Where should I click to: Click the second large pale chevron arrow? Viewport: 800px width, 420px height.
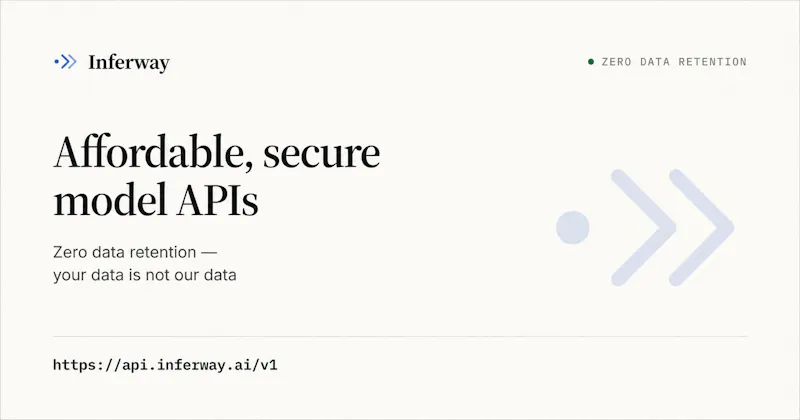(701, 228)
